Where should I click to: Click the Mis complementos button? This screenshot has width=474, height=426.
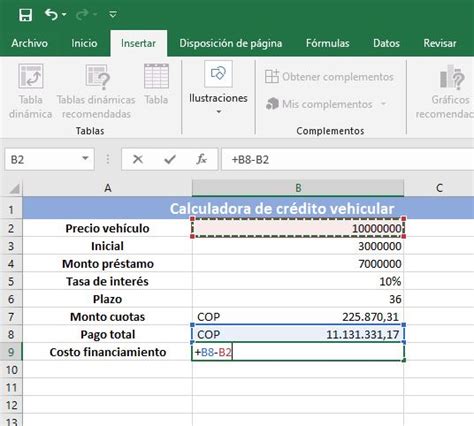click(319, 104)
